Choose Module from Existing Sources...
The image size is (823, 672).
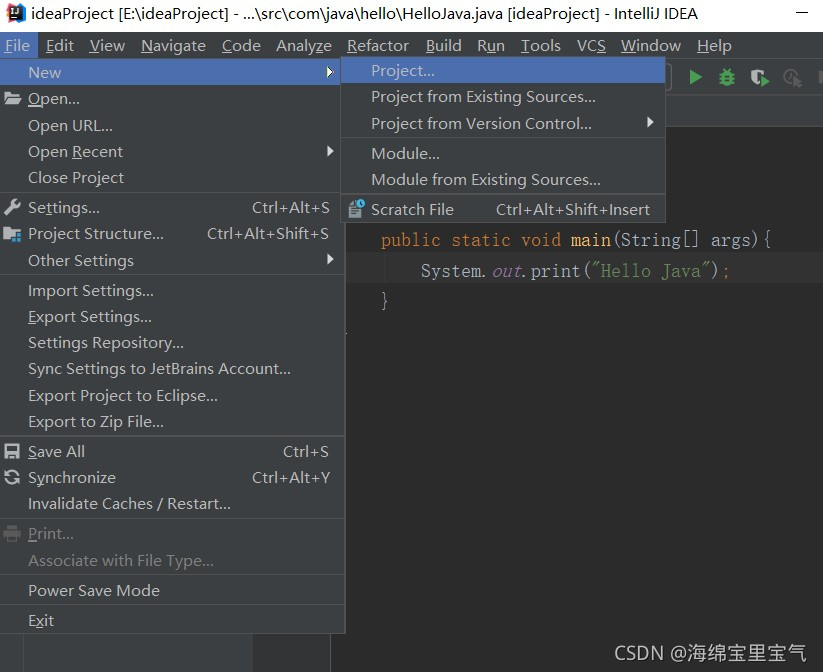pyautogui.click(x=503, y=180)
